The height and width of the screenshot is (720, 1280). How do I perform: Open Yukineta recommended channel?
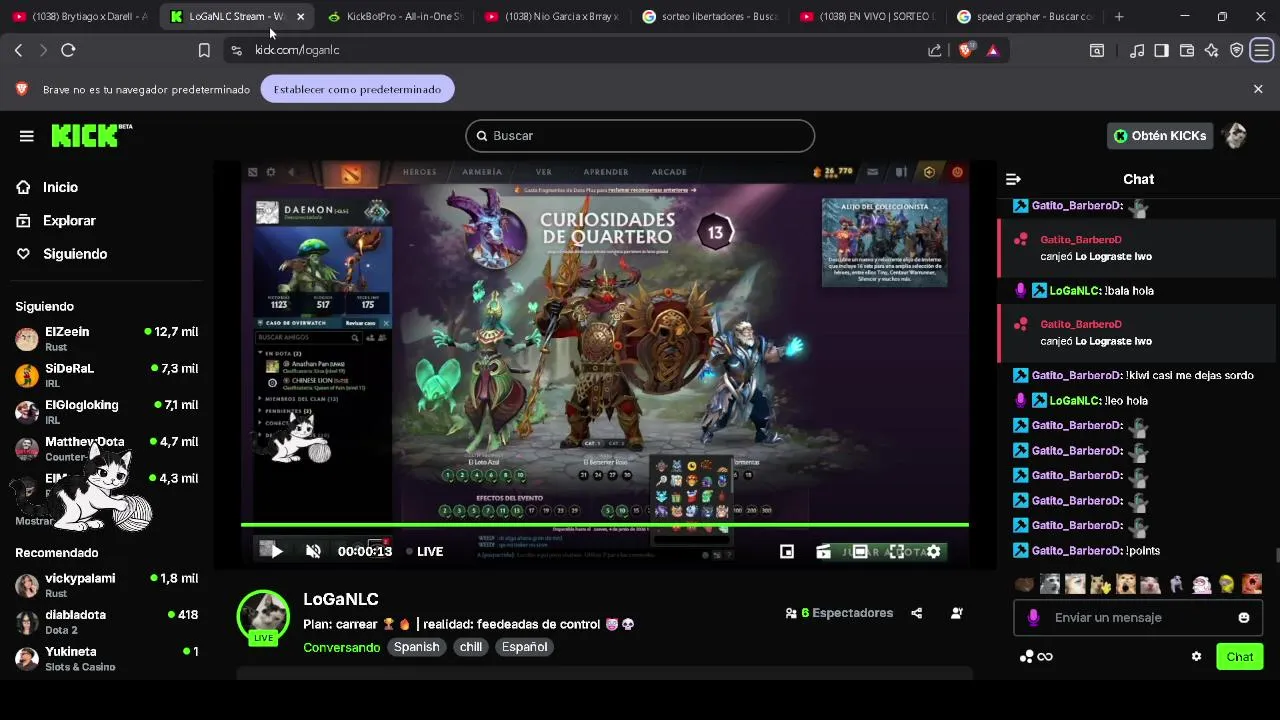[x=106, y=659]
